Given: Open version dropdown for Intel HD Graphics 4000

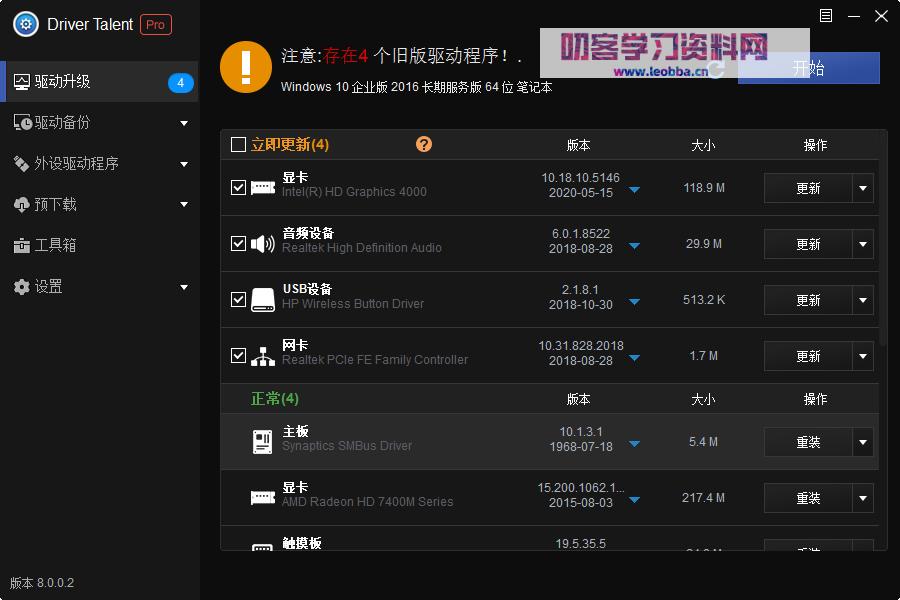Looking at the screenshot, I should (634, 190).
